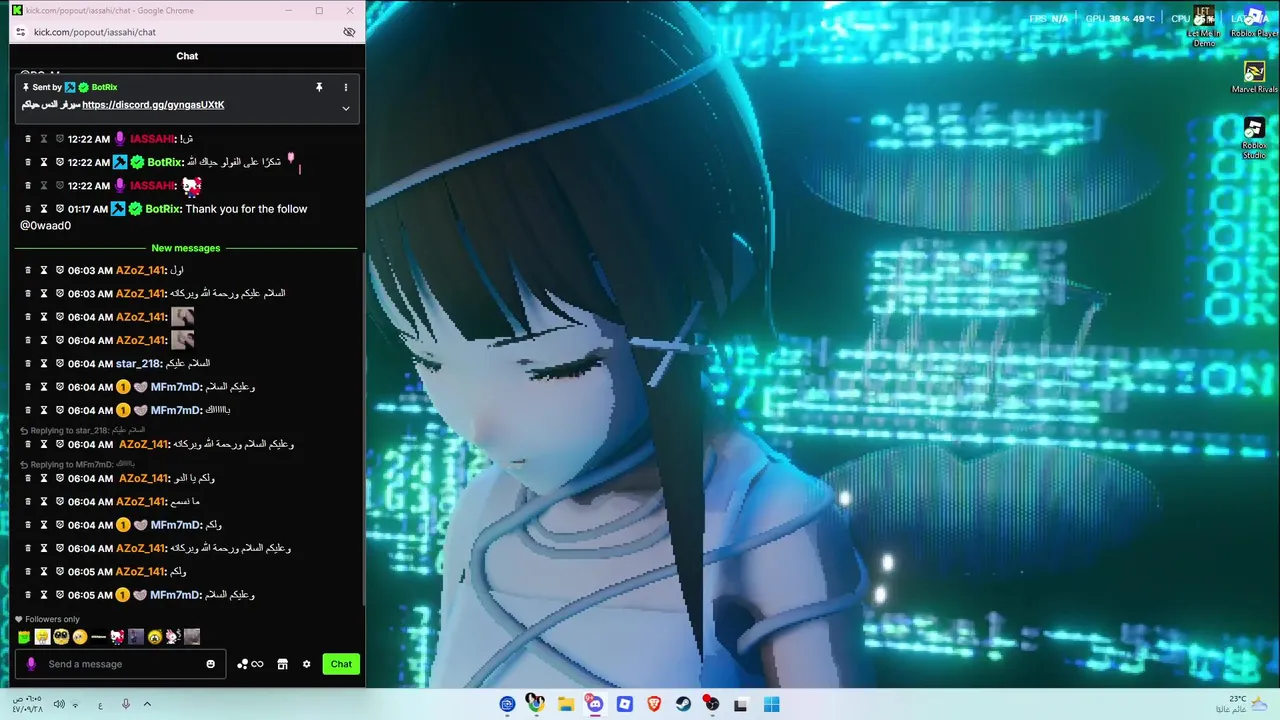This screenshot has height=720, width=1280.
Task: Show hidden system tray icons arrow
Action: [147, 704]
